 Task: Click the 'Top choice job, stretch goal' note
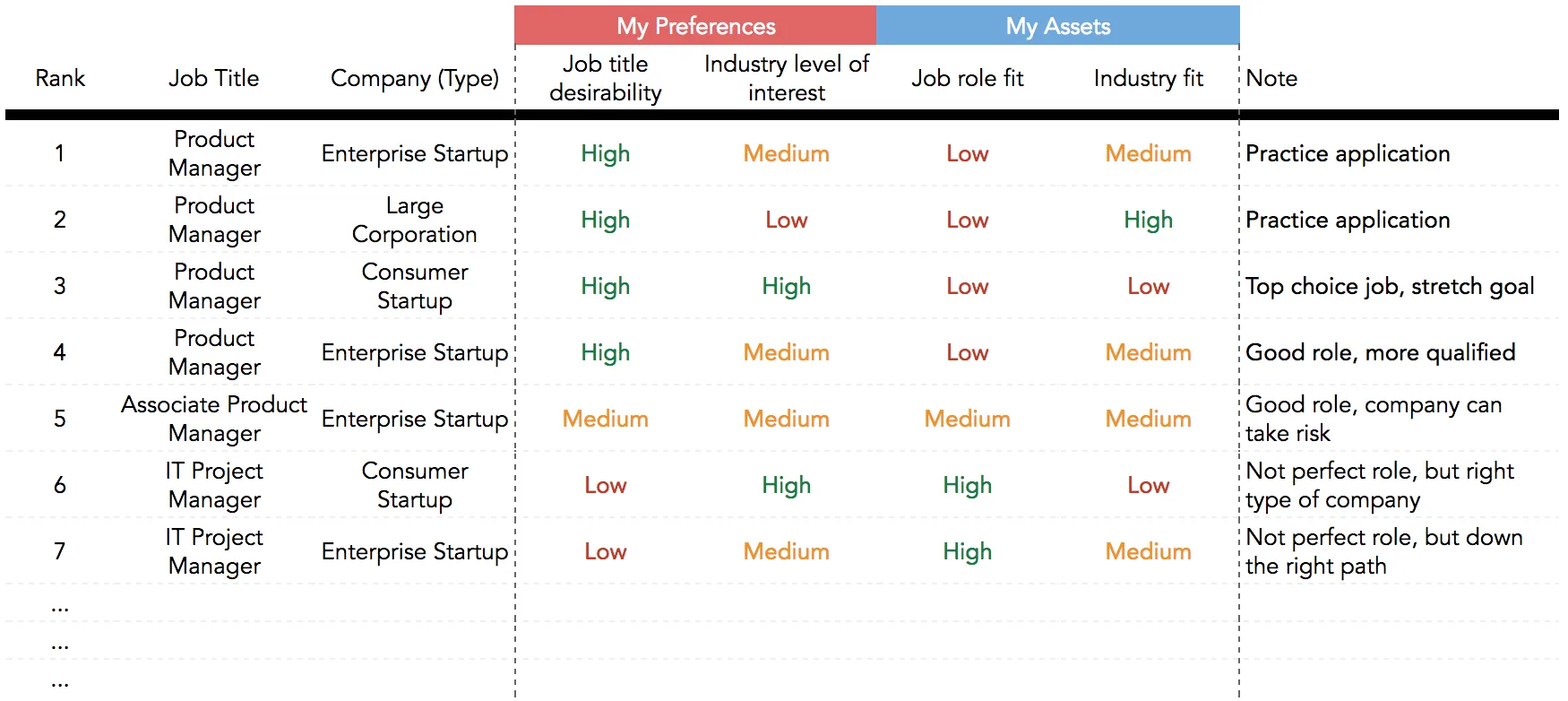[1389, 287]
